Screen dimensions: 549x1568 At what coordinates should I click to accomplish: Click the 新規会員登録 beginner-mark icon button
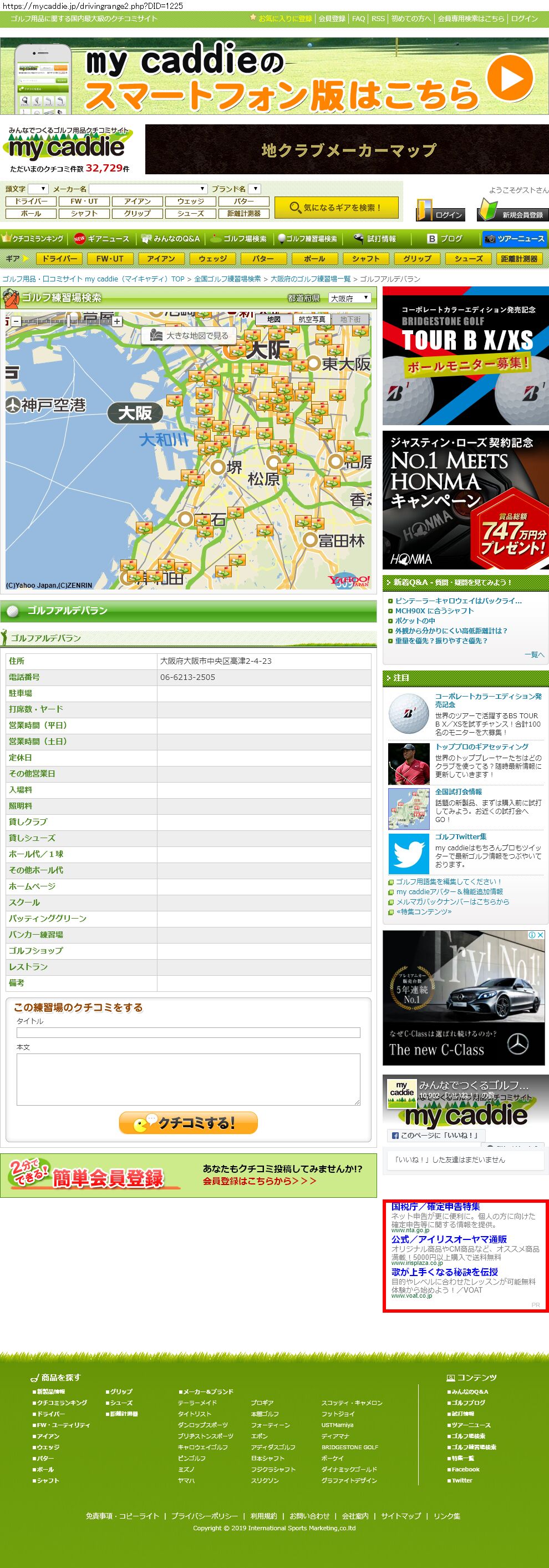(513, 210)
